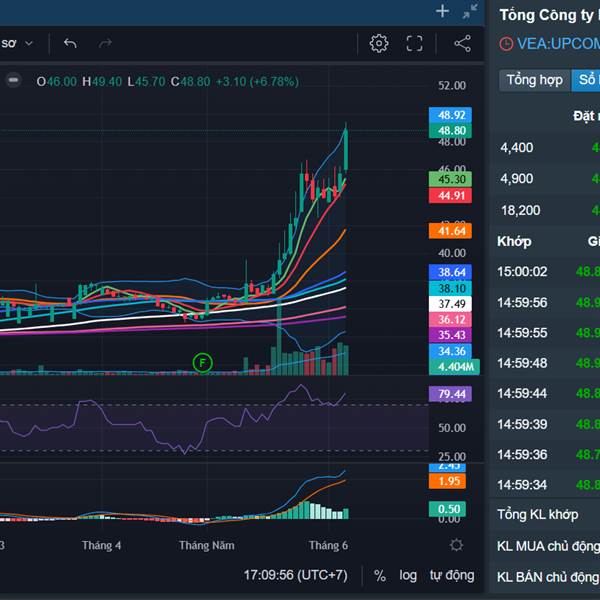Click the green F event marker
The image size is (600, 600).
point(203,361)
